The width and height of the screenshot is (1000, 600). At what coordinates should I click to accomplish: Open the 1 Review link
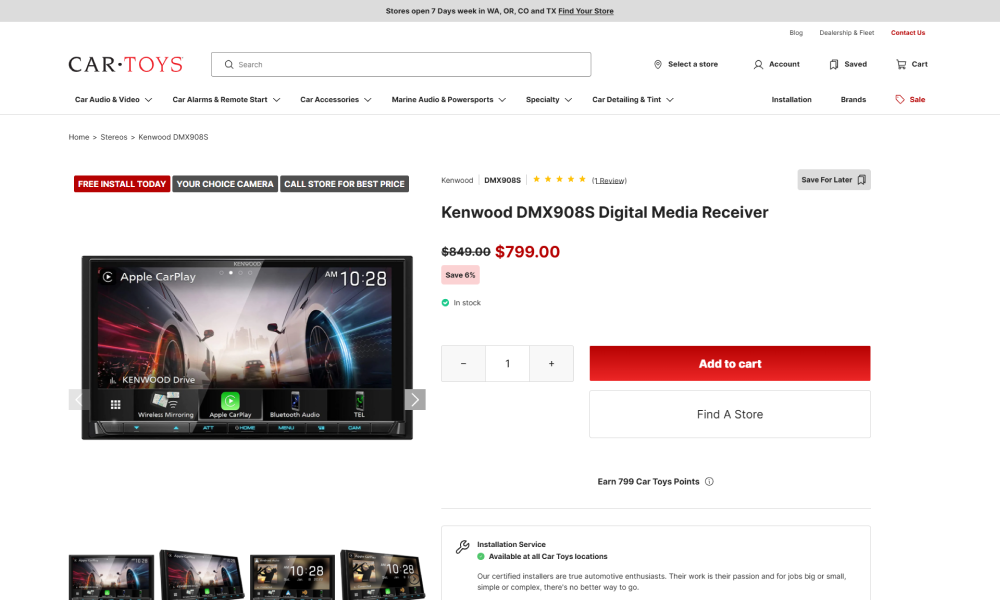click(609, 181)
